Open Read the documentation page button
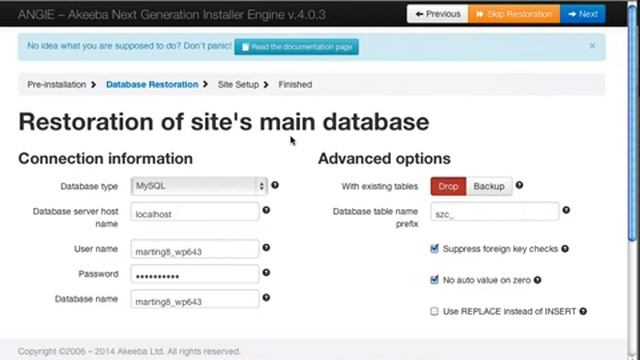This screenshot has width=640, height=360. tap(296, 47)
